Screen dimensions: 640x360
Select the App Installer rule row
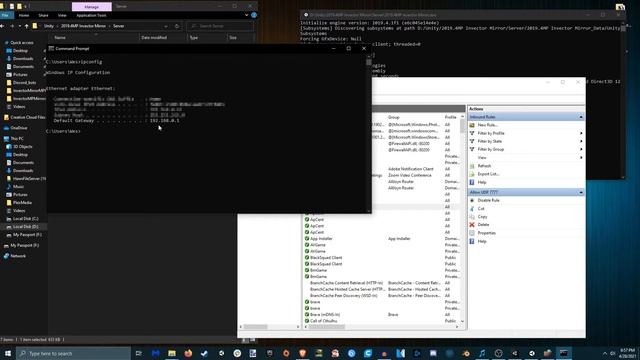click(382, 238)
